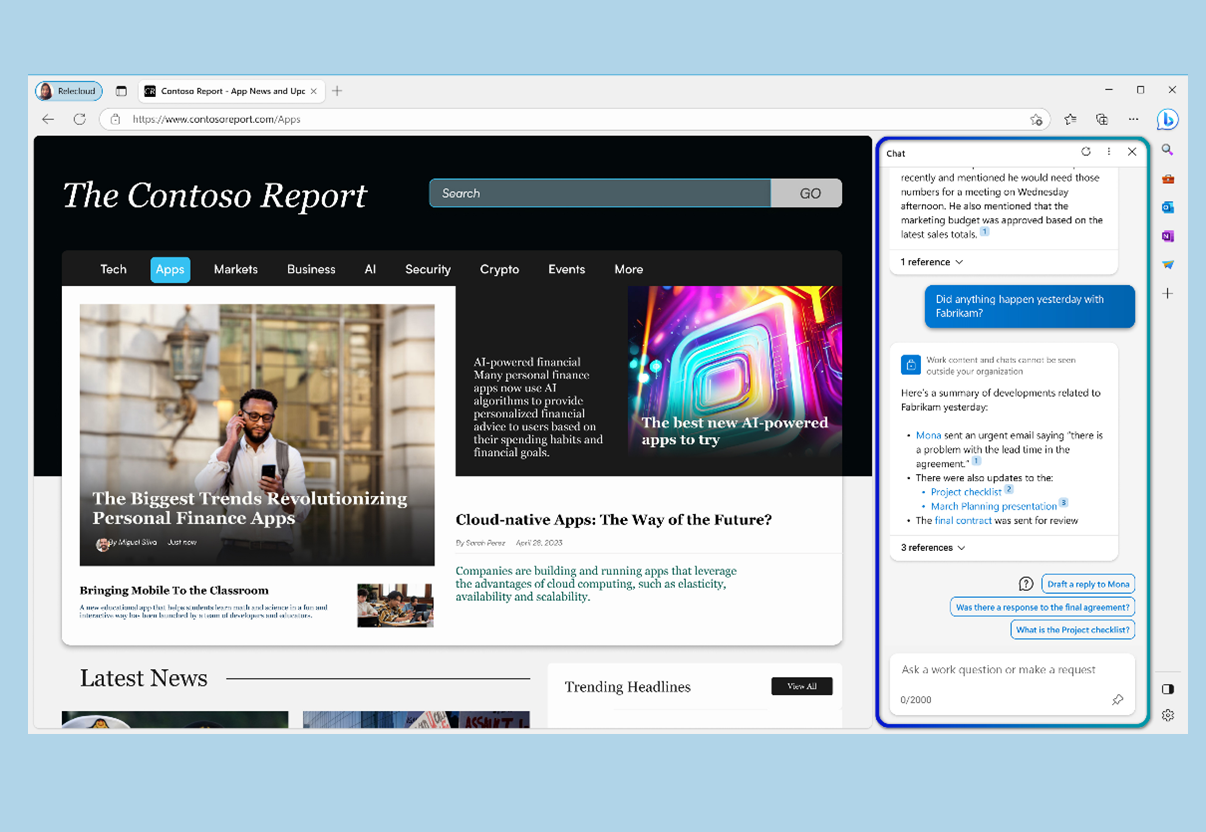Screen dimensions: 1206x832
Task: Click the View All headlines button
Action: pyautogui.click(x=802, y=686)
